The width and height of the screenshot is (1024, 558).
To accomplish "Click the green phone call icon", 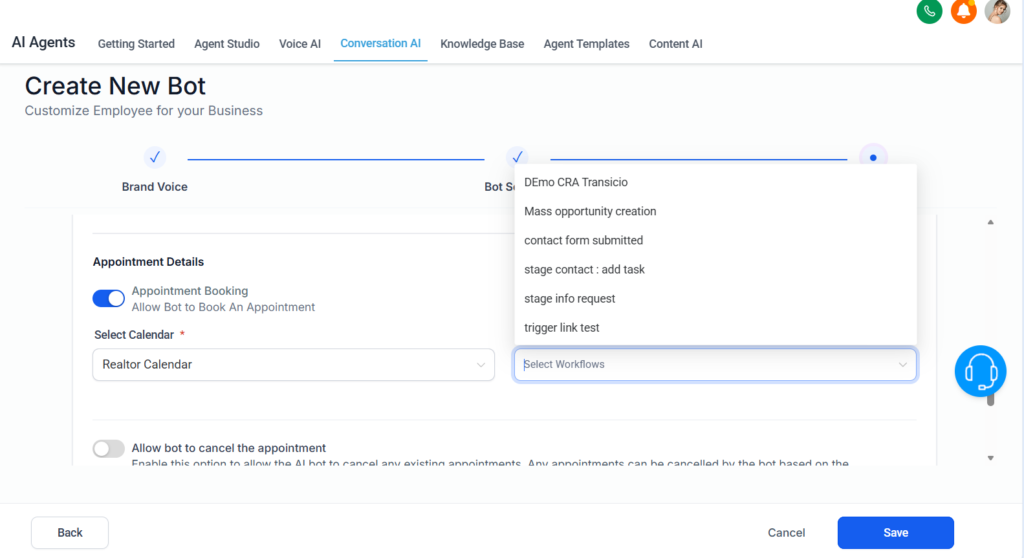I will [x=929, y=11].
